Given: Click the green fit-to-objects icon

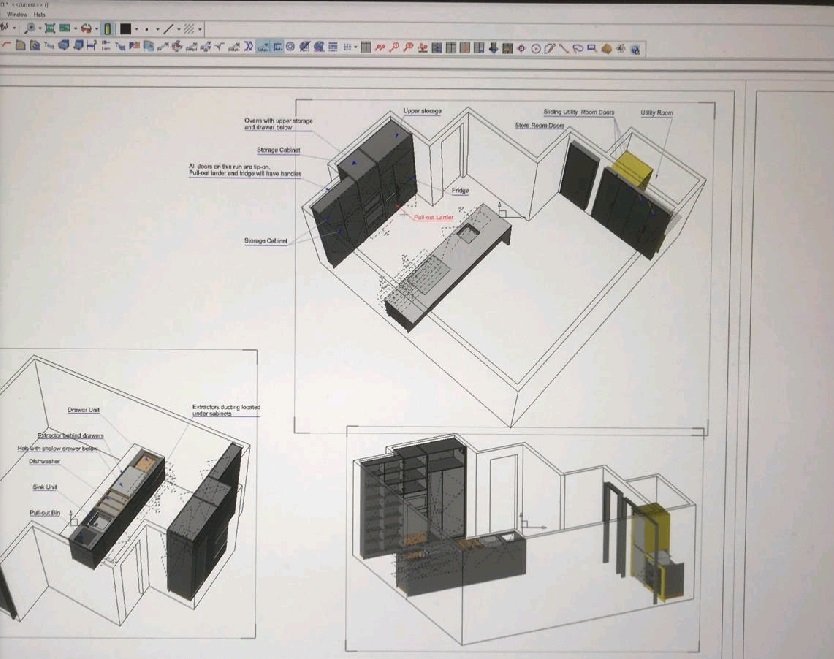Looking at the screenshot, I should 50,28.
